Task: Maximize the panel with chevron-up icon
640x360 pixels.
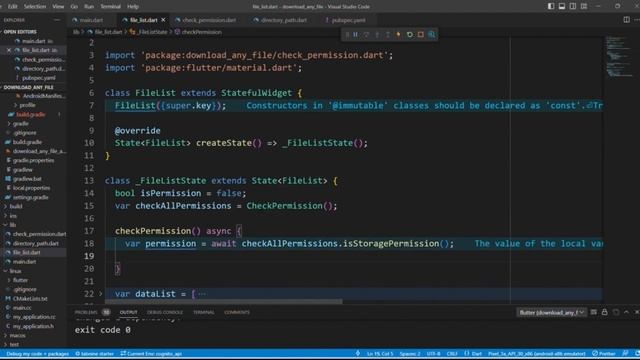Action: pyautogui.click(x=627, y=312)
